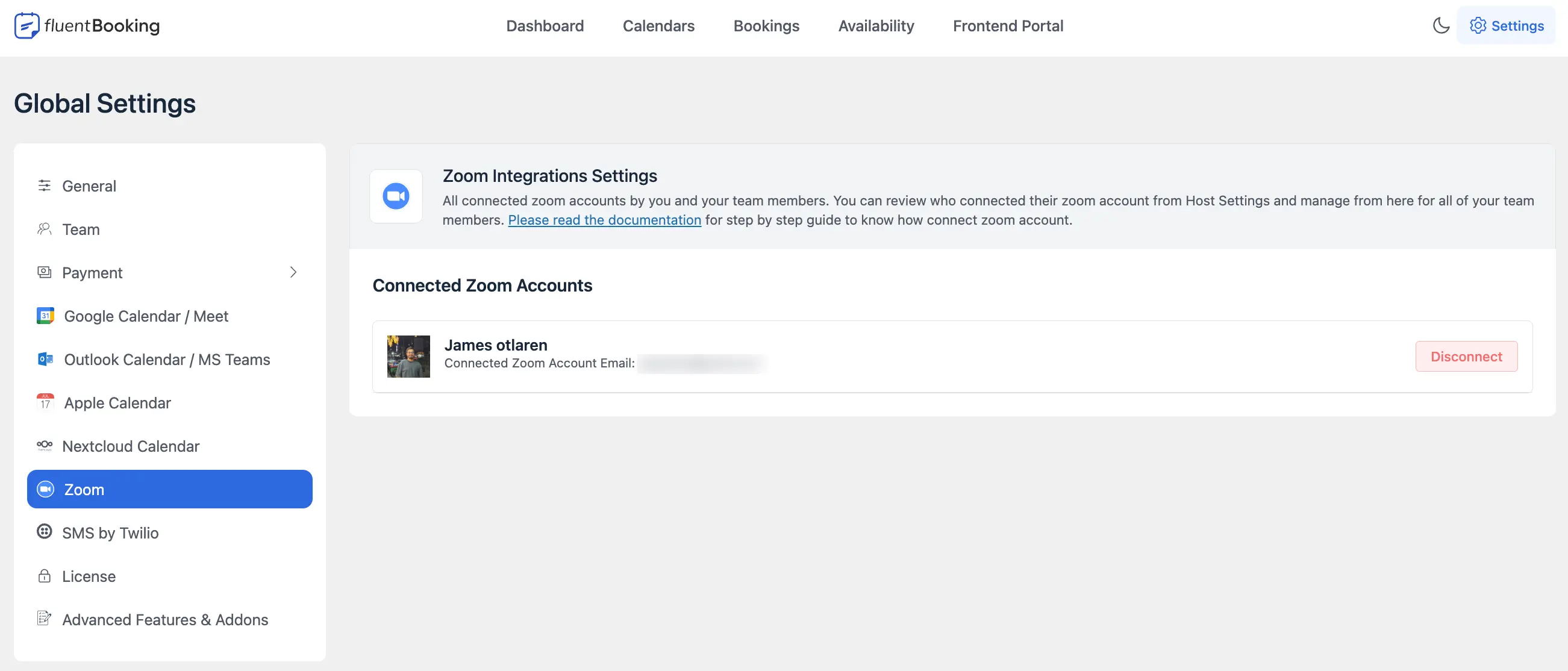Open SMS by Twilio settings
The image size is (1568, 671).
coord(170,533)
